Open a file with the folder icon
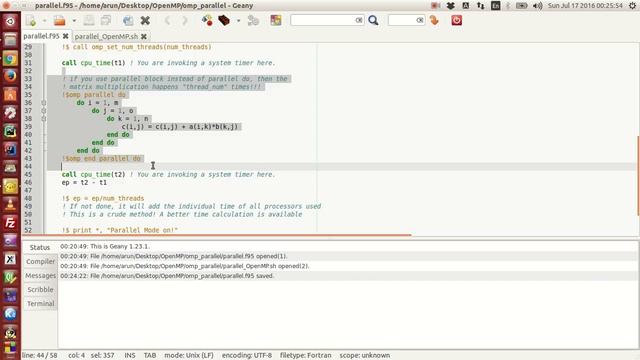This screenshot has height=360, width=640. pyautogui.click(x=60, y=20)
